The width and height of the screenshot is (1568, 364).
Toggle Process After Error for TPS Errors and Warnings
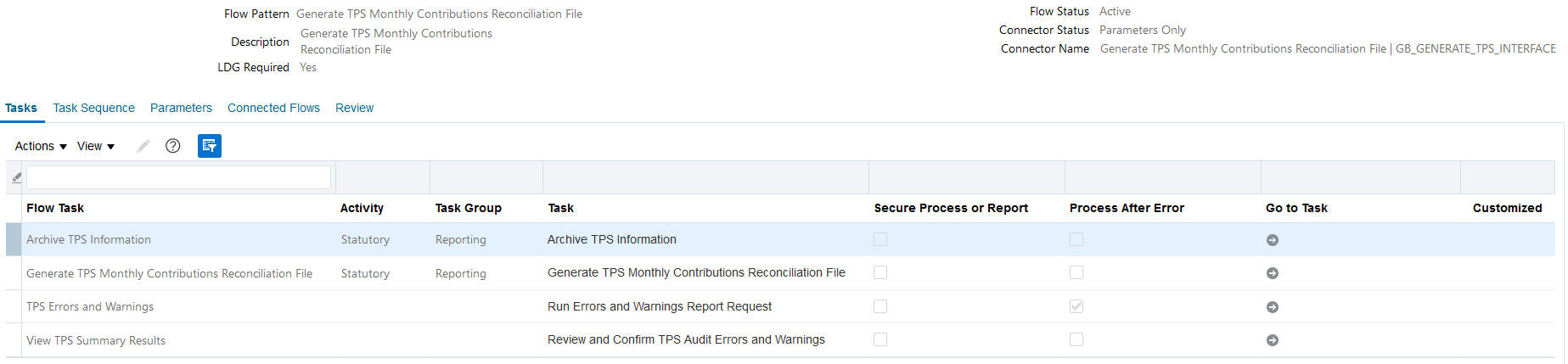click(1076, 306)
